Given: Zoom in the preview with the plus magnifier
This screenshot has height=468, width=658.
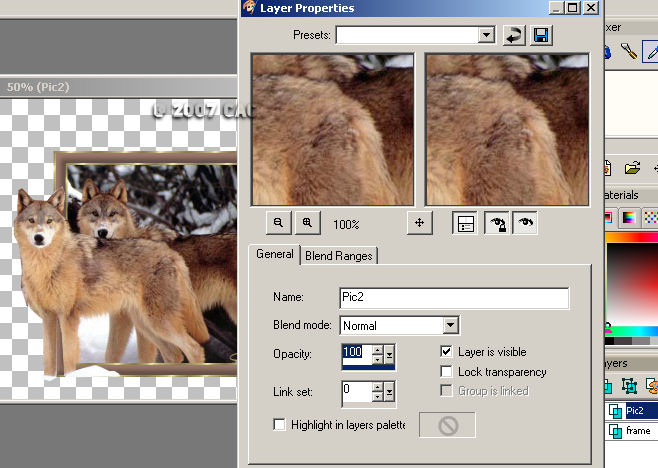Looking at the screenshot, I should pyautogui.click(x=307, y=224).
